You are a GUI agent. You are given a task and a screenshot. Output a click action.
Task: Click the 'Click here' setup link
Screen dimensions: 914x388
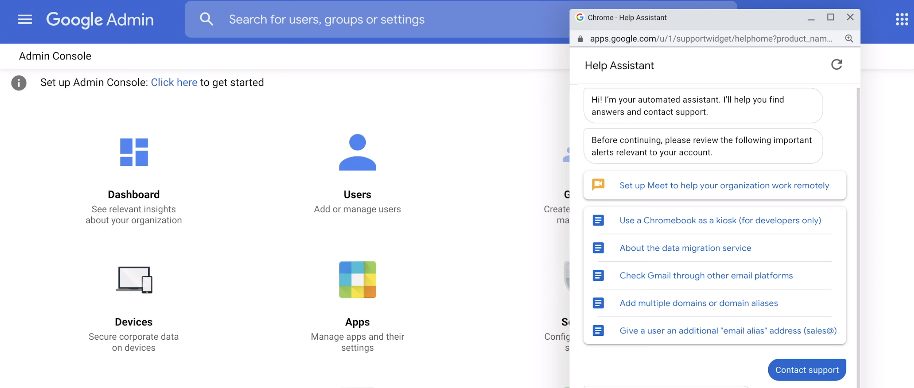pos(174,83)
